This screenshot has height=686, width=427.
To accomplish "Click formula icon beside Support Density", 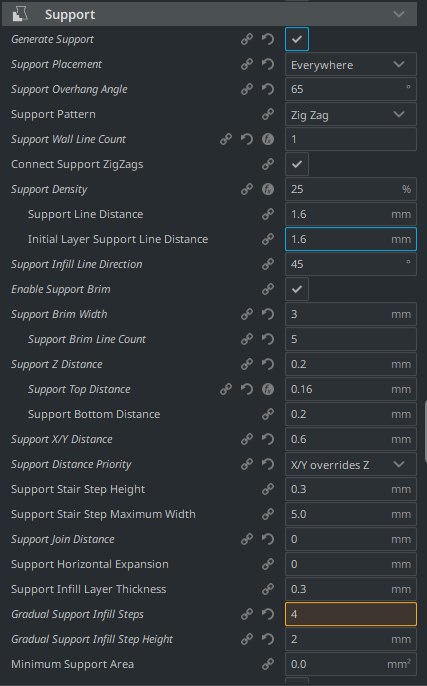I will pyautogui.click(x=268, y=189).
